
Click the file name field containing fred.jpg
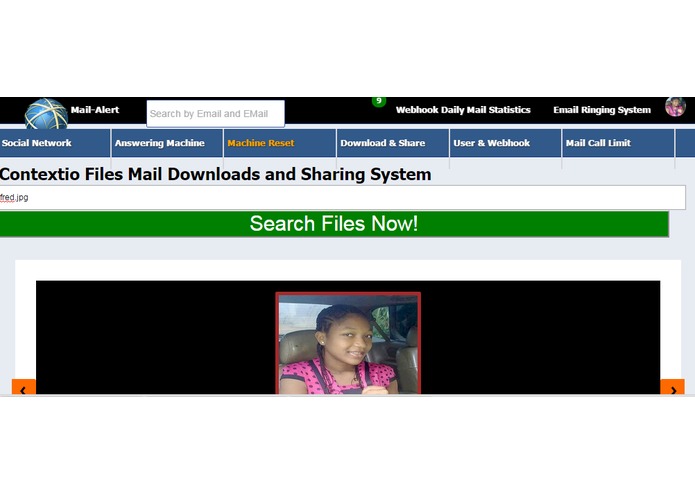pyautogui.click(x=343, y=198)
